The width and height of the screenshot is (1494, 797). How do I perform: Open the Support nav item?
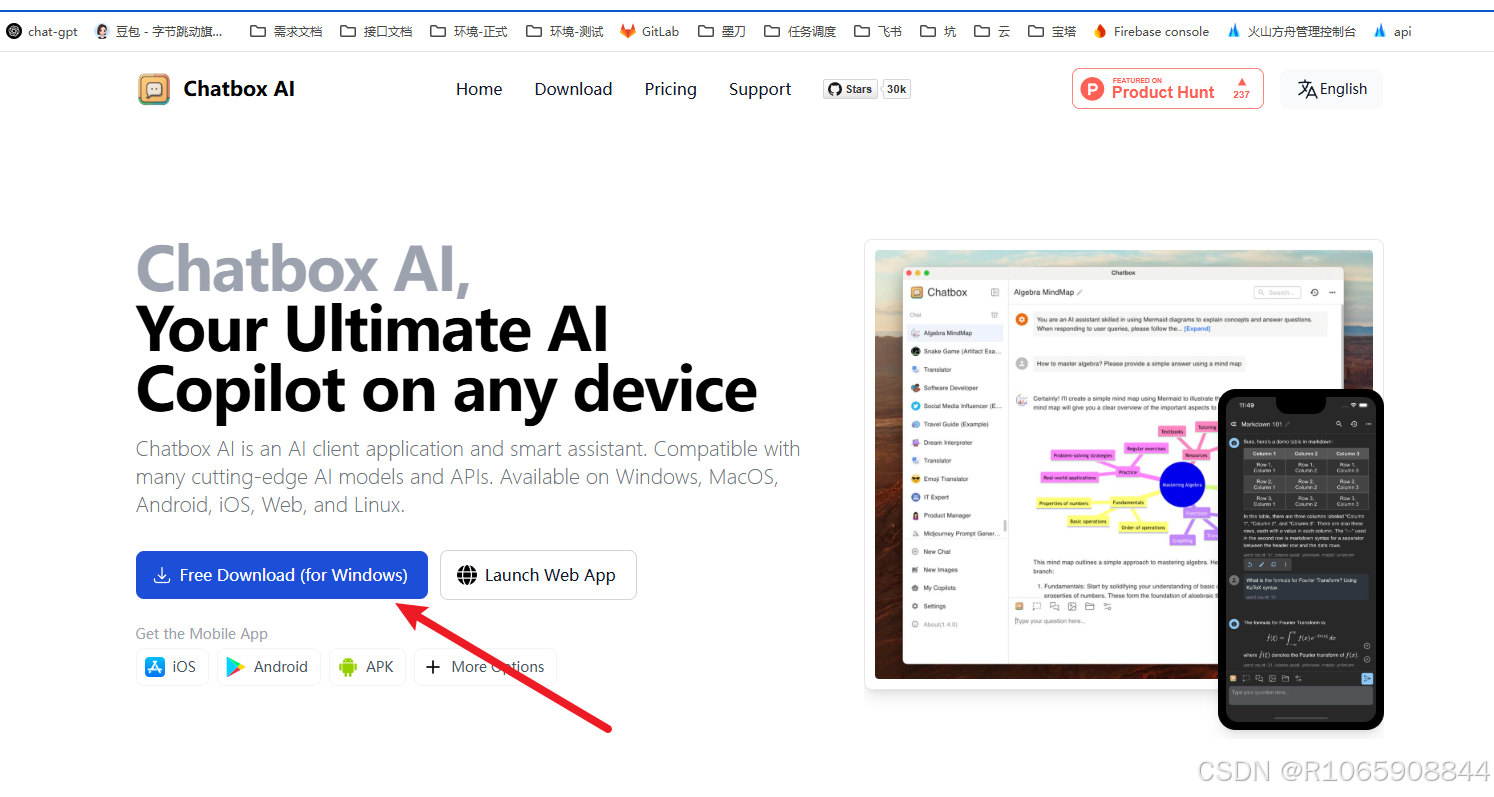(760, 89)
